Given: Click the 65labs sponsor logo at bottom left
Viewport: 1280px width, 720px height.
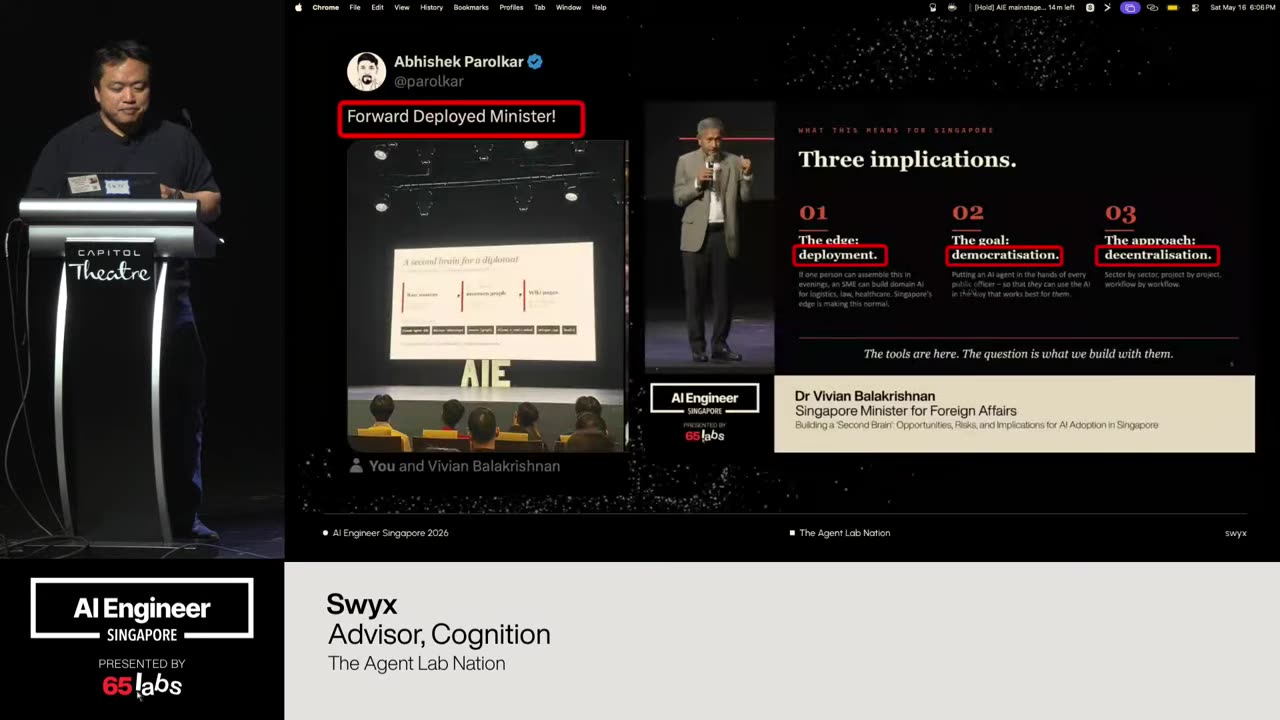Looking at the screenshot, I should point(142,685).
